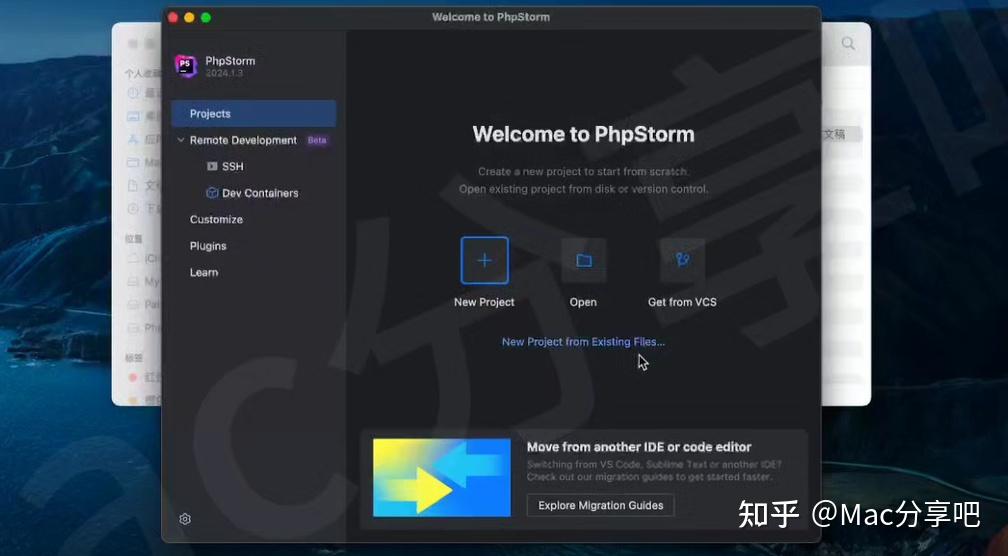Click New Project from Existing Files link

pos(583,342)
